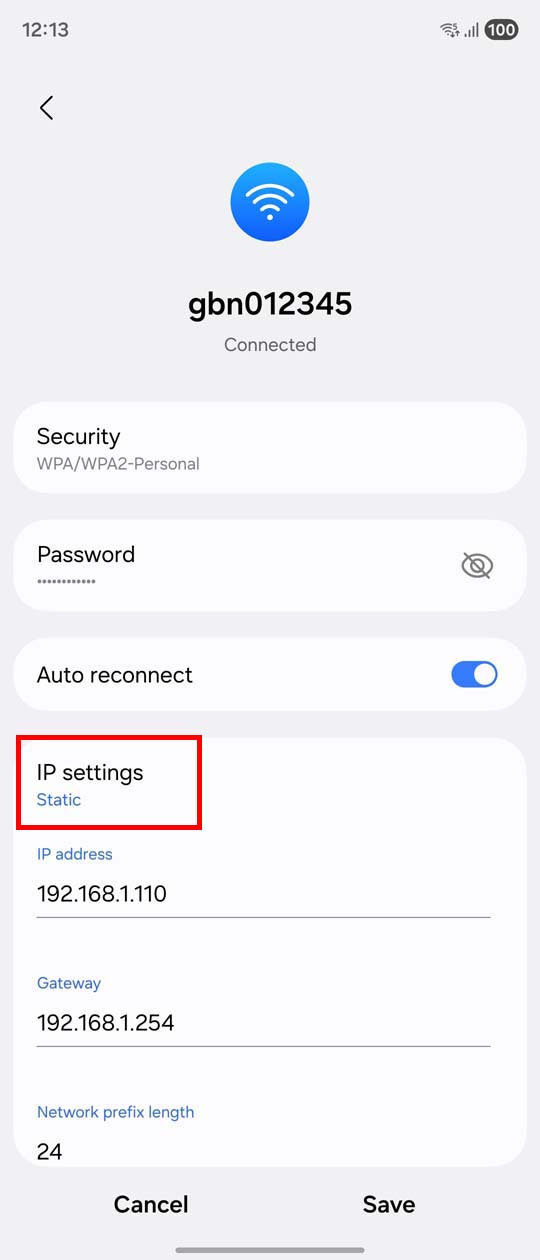The image size is (540, 1260).
Task: Tap the back arrow icon
Action: coord(46,108)
